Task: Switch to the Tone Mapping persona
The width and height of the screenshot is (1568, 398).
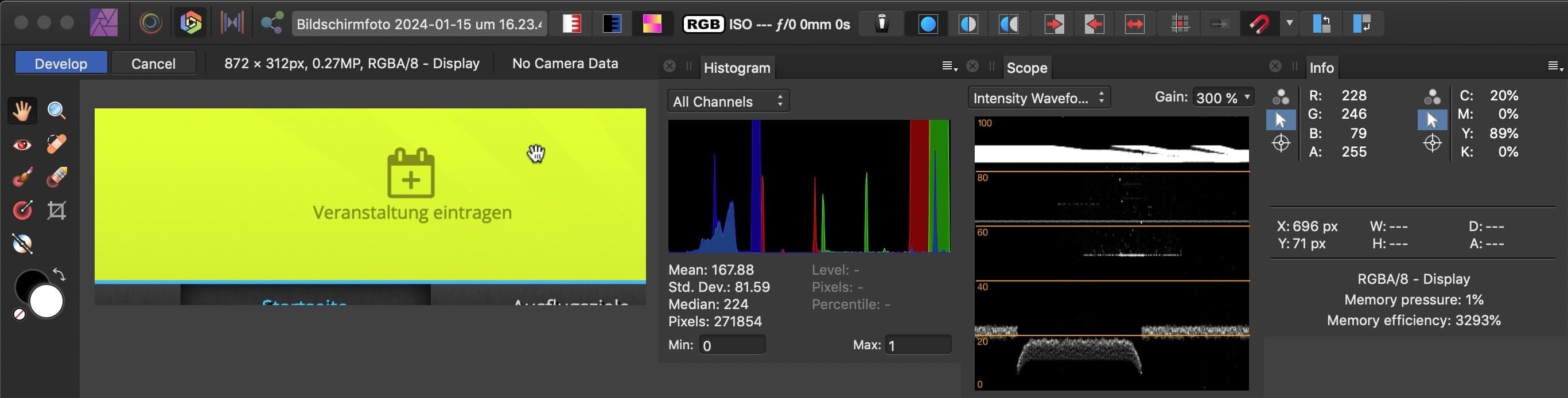Action: 231,24
